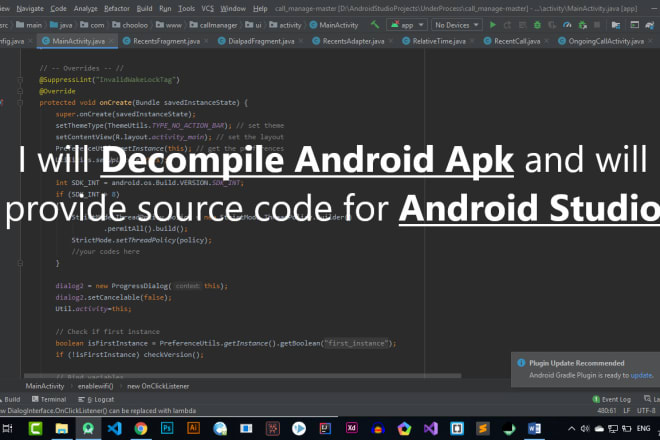Open the Refactor menu
Viewport: 660px width, 440px height.
(117, 8)
